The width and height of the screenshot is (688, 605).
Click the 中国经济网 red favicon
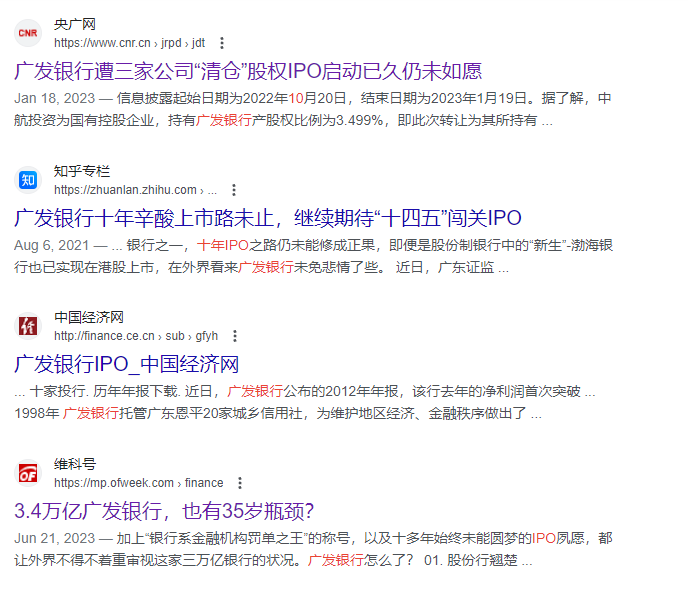[28, 326]
